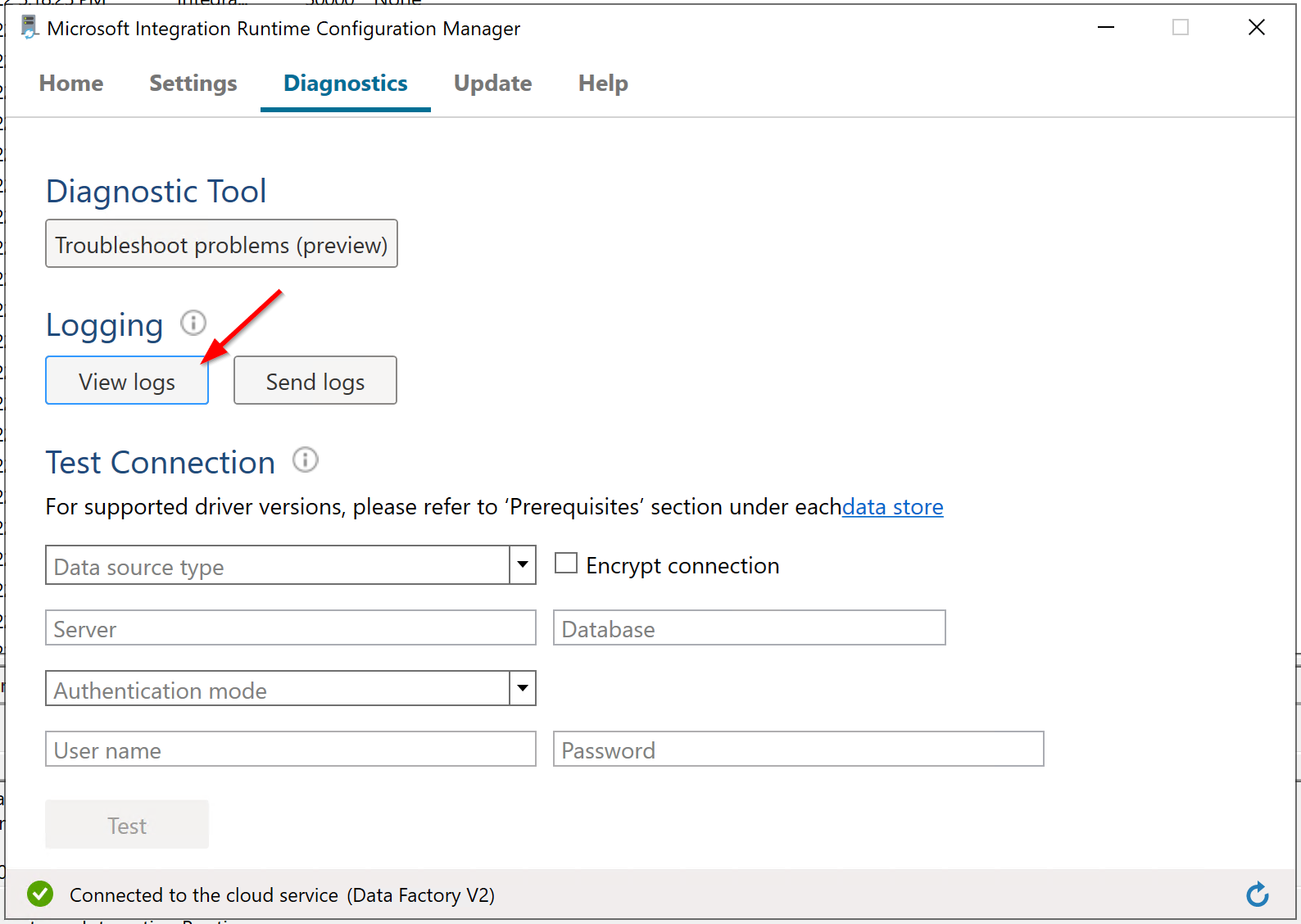Click the Integration Runtime app icon in title bar
Screen dimensions: 1301x924
tap(29, 27)
